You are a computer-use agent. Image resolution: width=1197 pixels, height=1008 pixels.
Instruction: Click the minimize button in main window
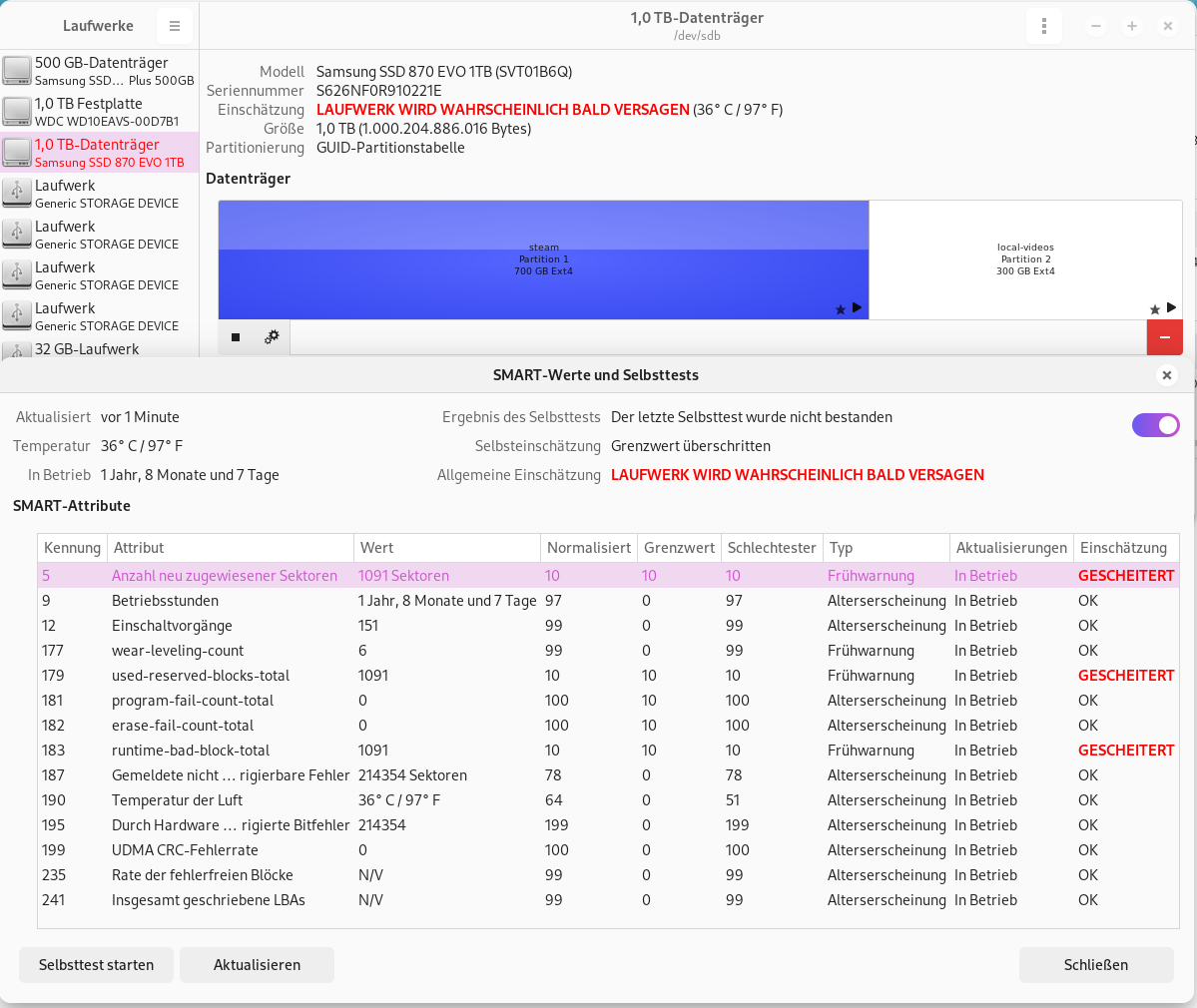click(1095, 26)
